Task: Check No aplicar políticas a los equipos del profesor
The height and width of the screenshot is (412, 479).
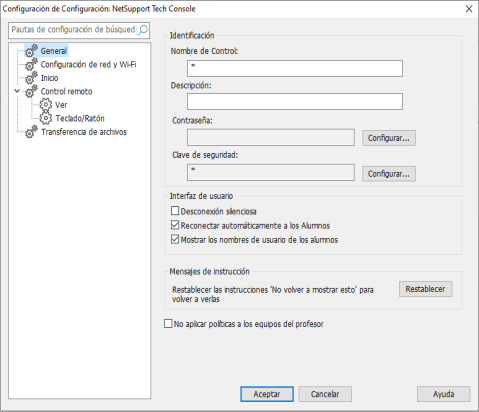Action: tap(168, 324)
